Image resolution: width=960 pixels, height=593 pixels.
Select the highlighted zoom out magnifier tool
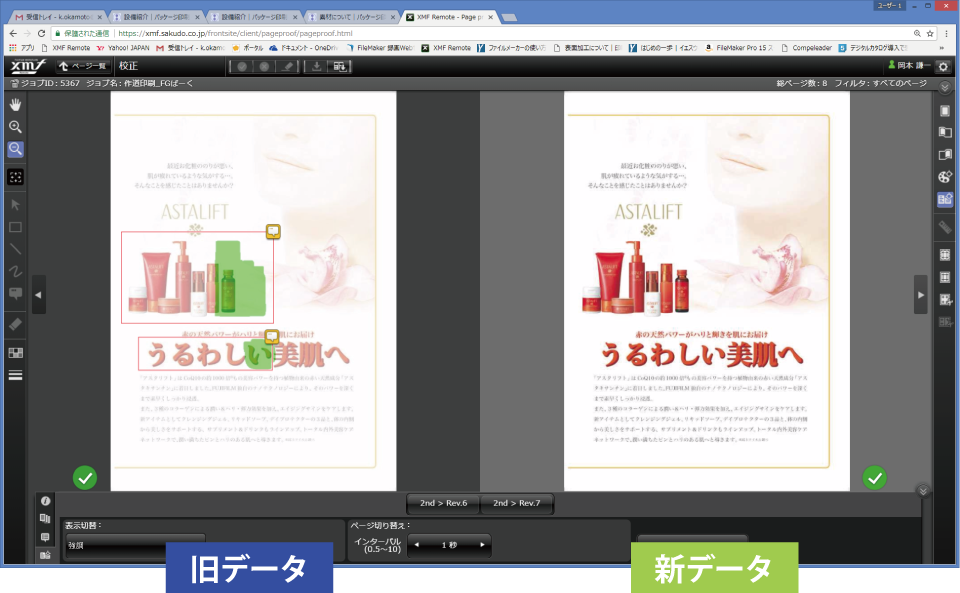[x=15, y=149]
